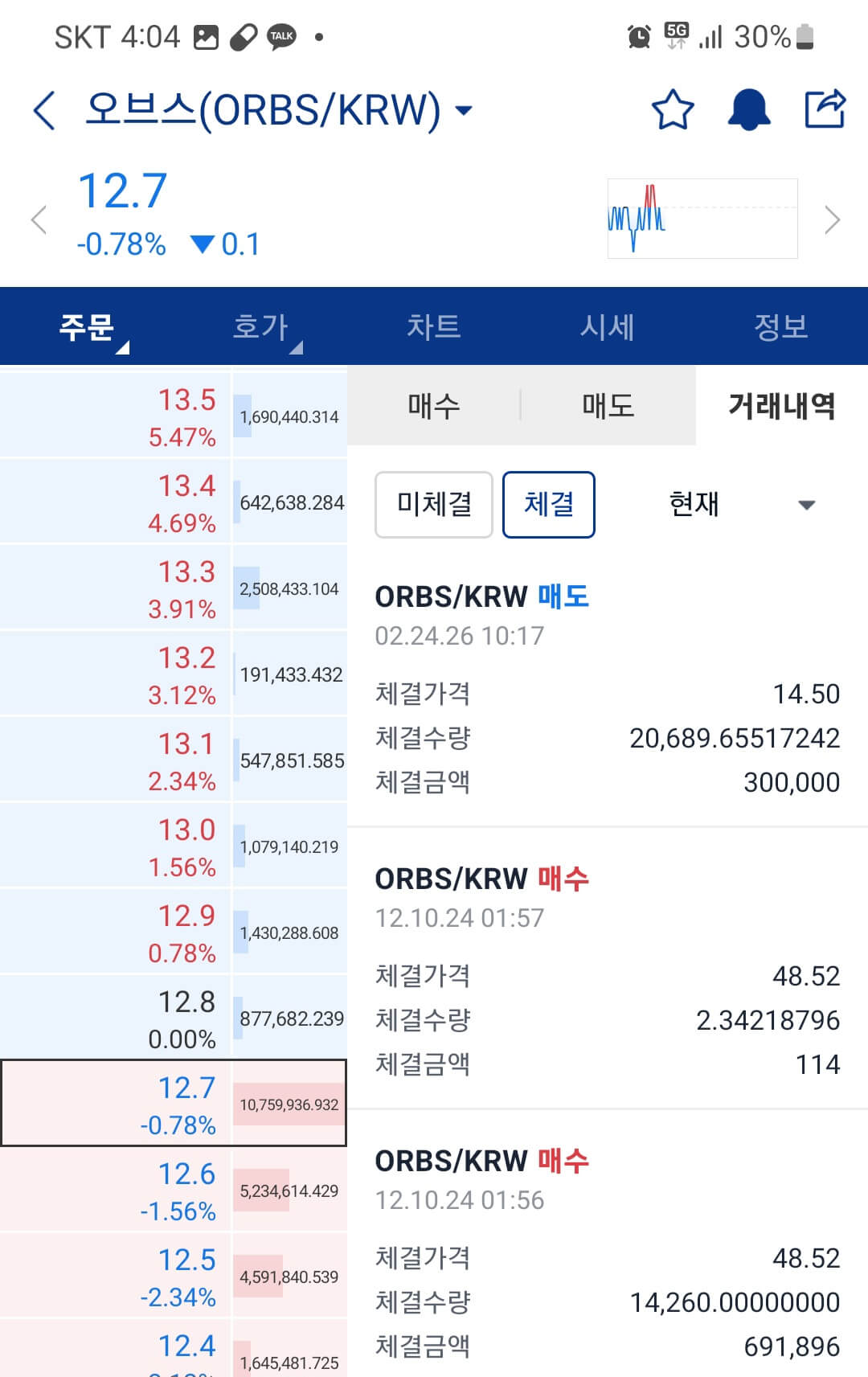The image size is (868, 1377).
Task: Show 체결 filled orders
Action: click(549, 505)
